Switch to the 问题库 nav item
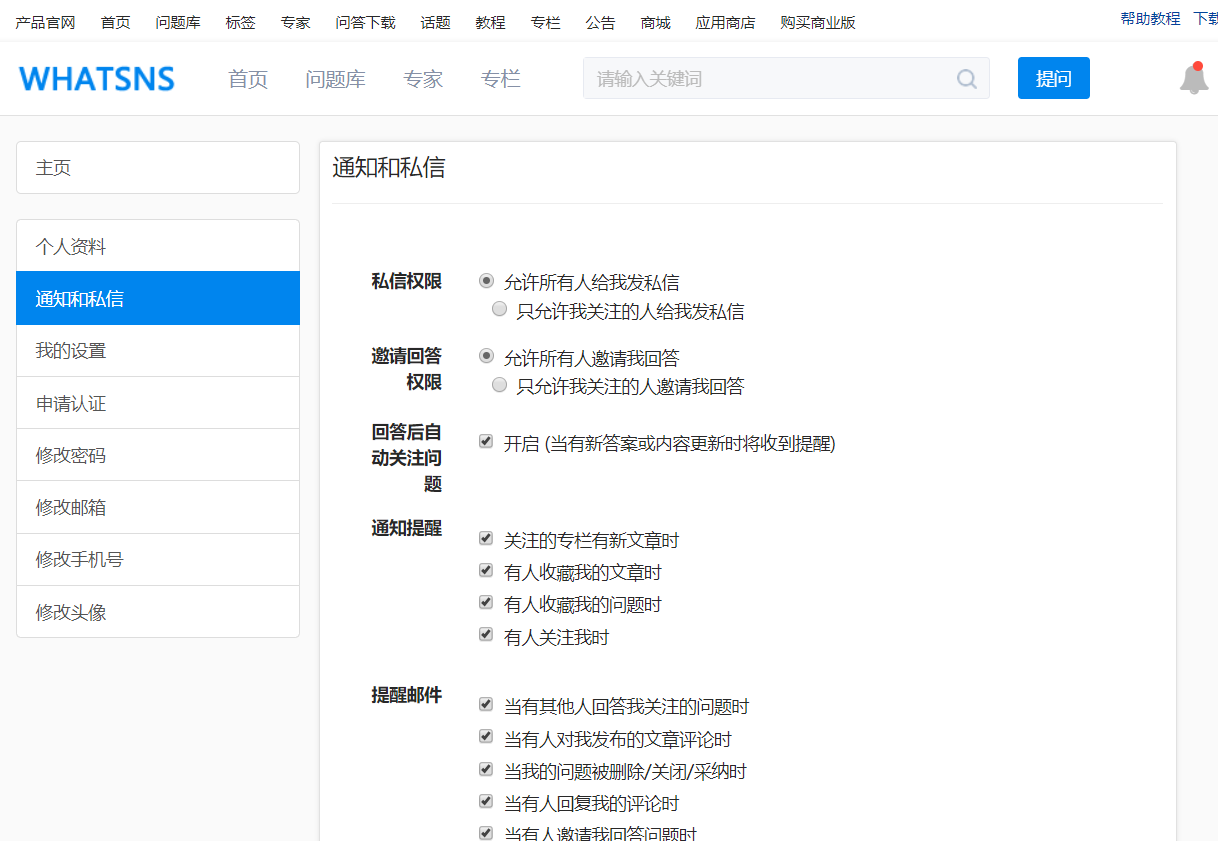The width and height of the screenshot is (1218, 841). pyautogui.click(x=336, y=80)
